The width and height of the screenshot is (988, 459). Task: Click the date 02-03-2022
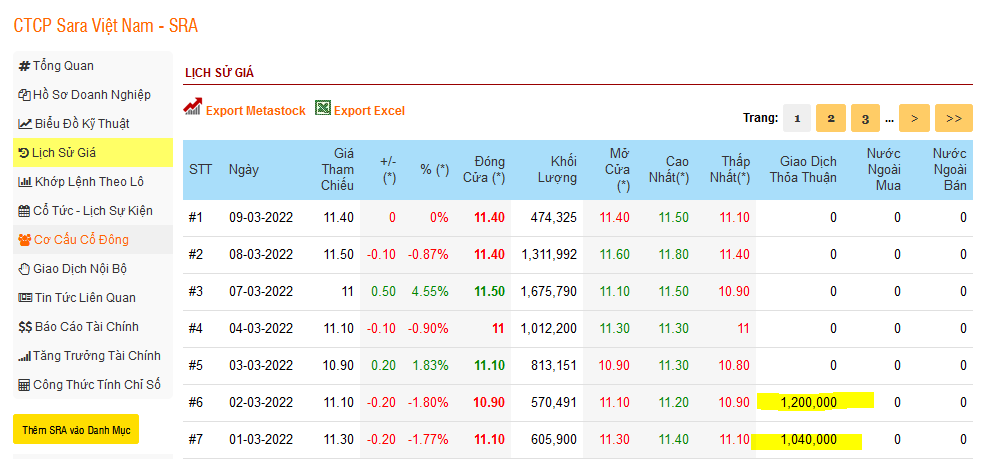[x=261, y=402]
